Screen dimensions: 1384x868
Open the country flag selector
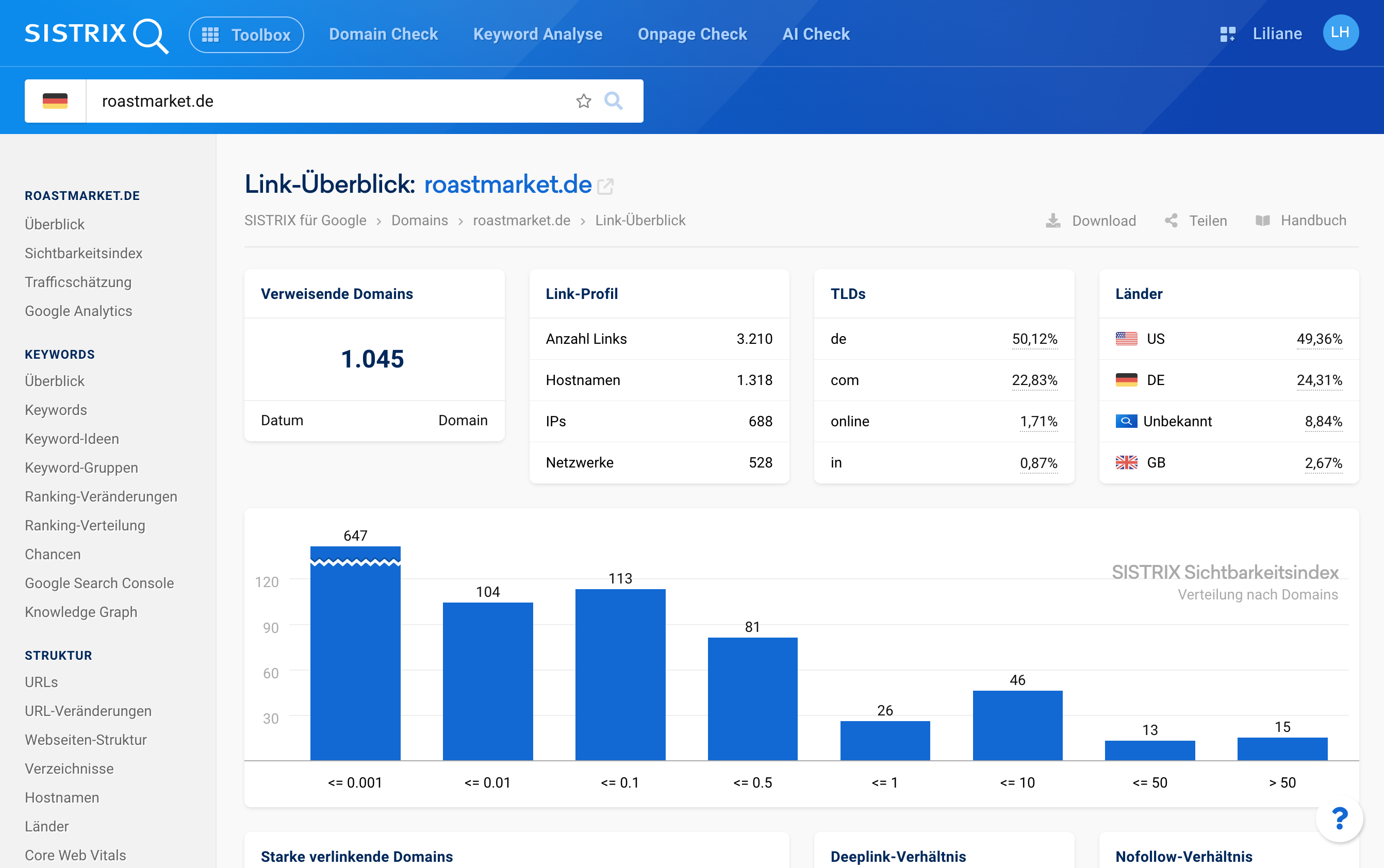point(55,101)
